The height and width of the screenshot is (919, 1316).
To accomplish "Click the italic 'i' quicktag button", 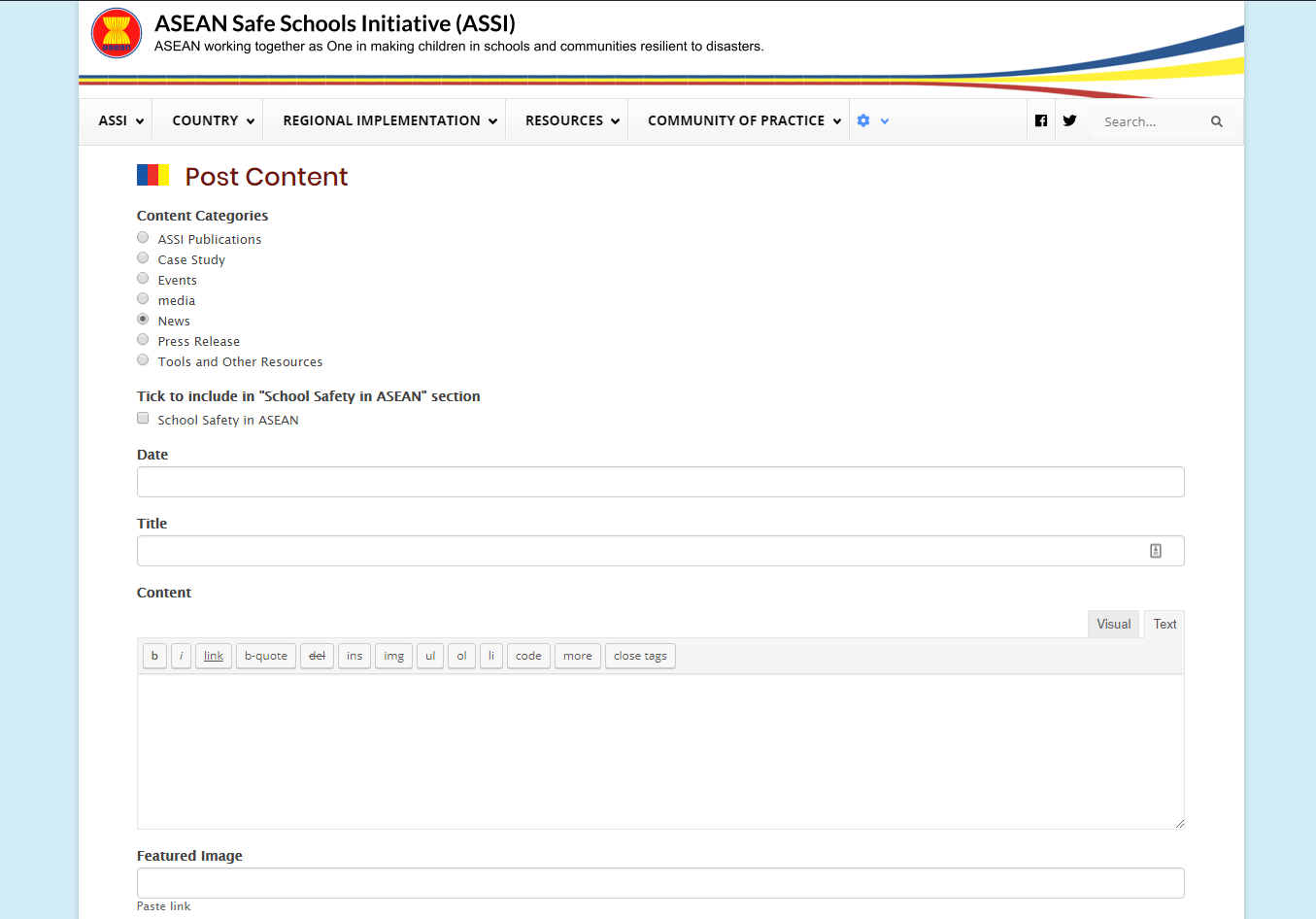I will 181,656.
